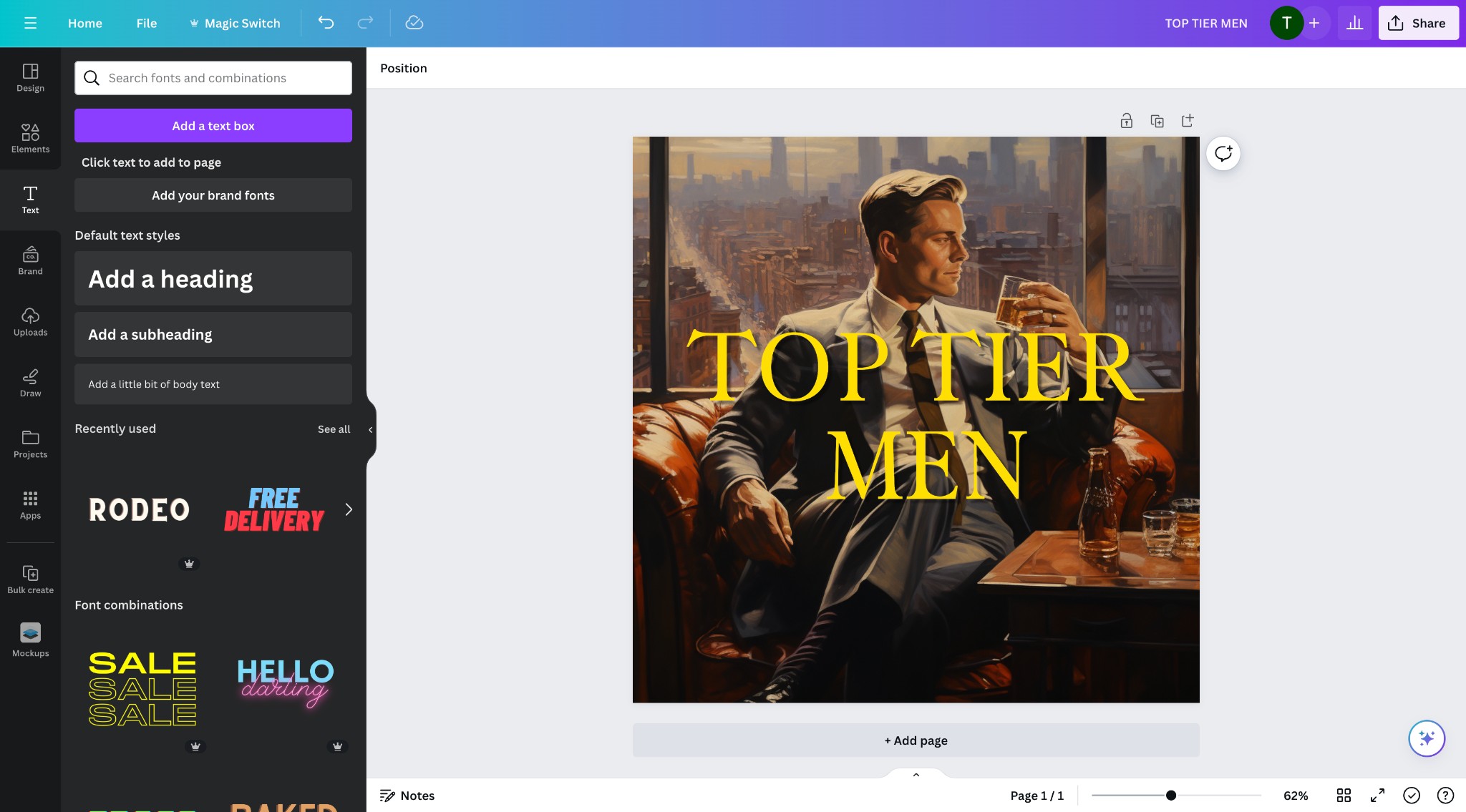Undo the last action
1466x812 pixels.
pyautogui.click(x=326, y=23)
